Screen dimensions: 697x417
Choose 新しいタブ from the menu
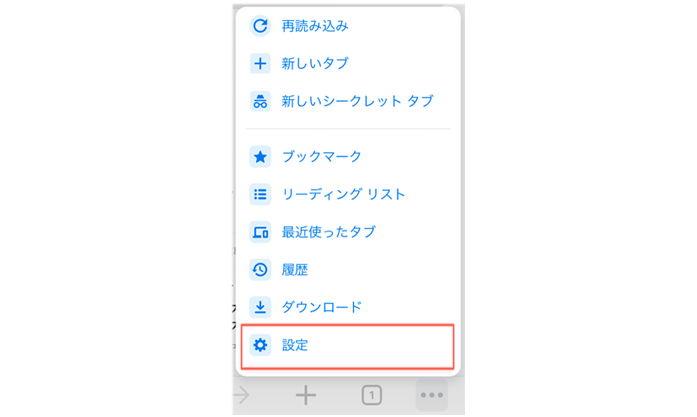click(x=348, y=64)
